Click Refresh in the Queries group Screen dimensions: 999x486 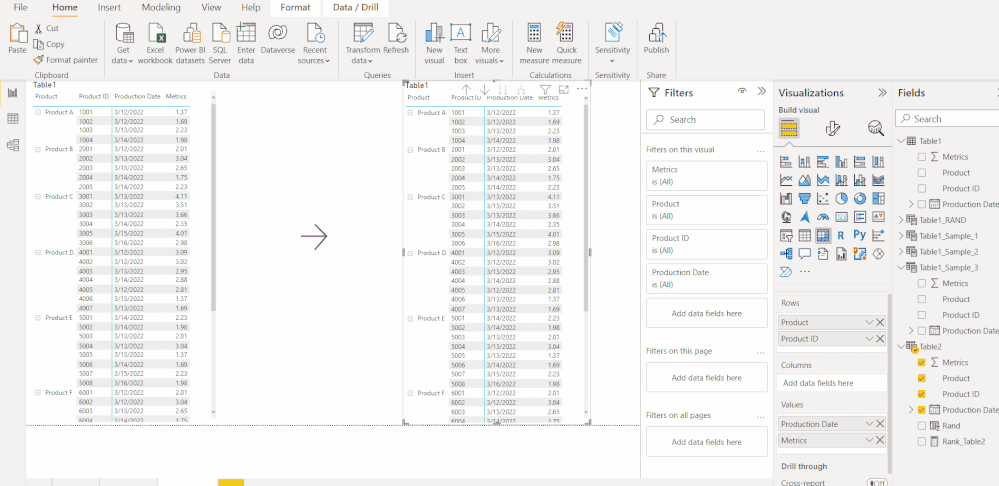pos(396,39)
